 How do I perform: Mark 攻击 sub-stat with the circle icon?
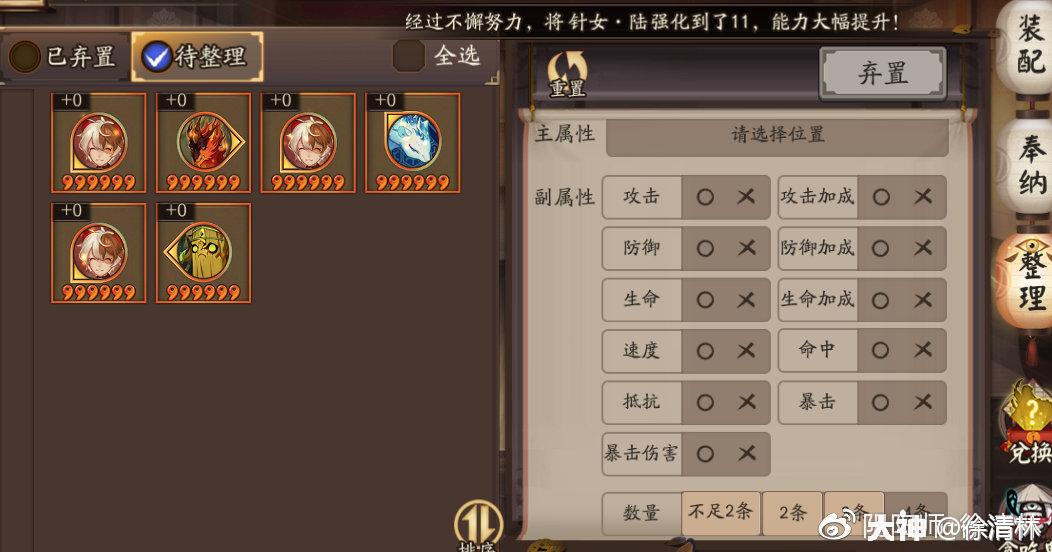(704, 197)
